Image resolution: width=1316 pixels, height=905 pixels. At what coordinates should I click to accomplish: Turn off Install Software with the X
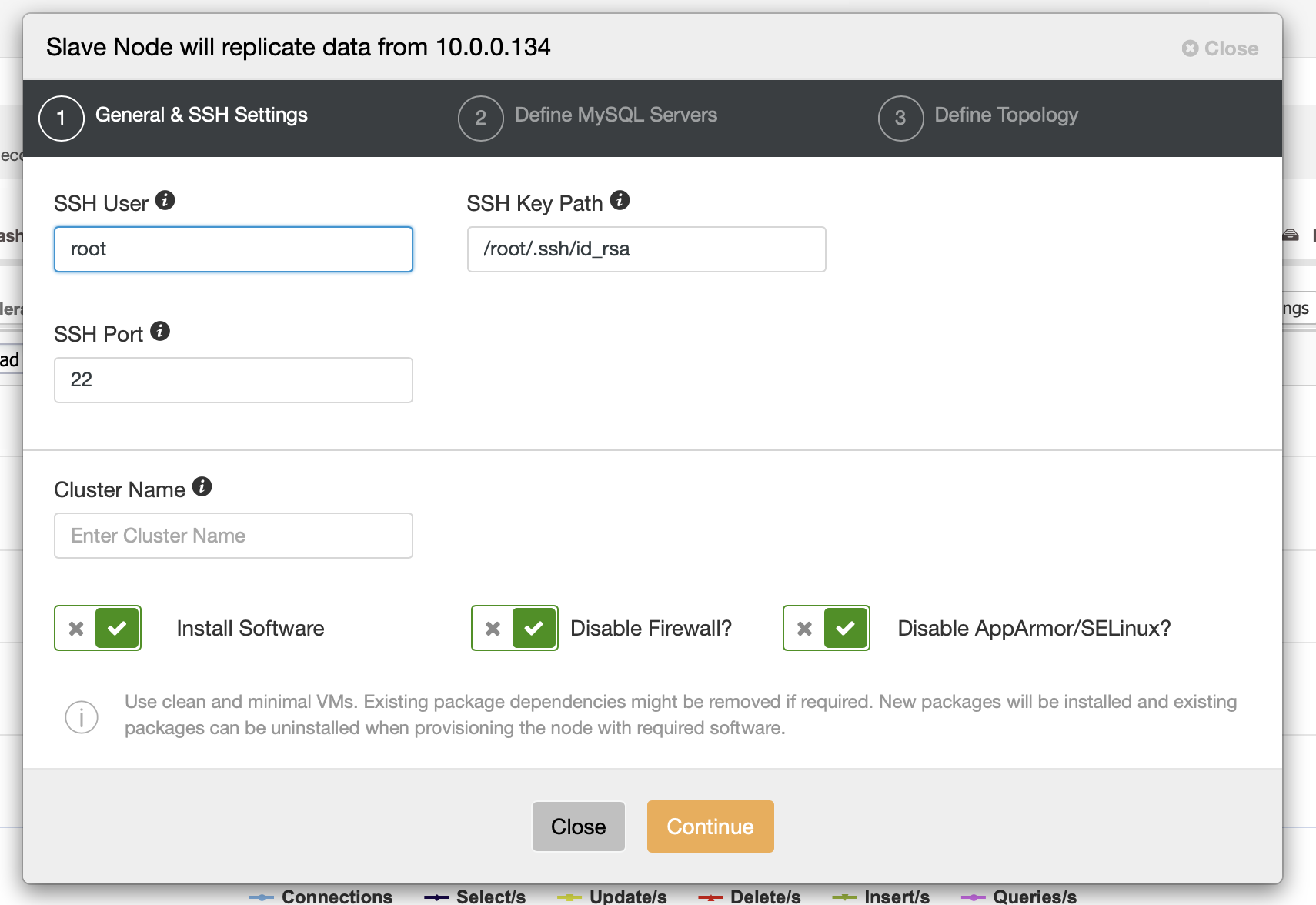(x=75, y=628)
